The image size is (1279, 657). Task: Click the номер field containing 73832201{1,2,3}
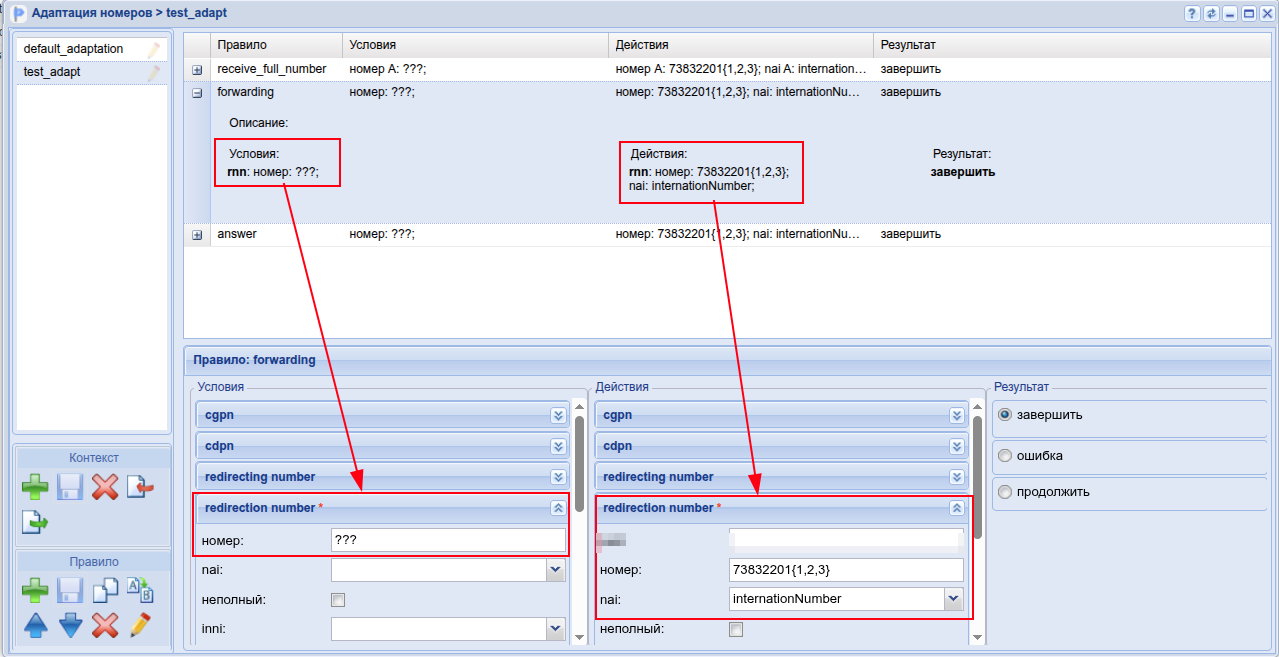[846, 570]
